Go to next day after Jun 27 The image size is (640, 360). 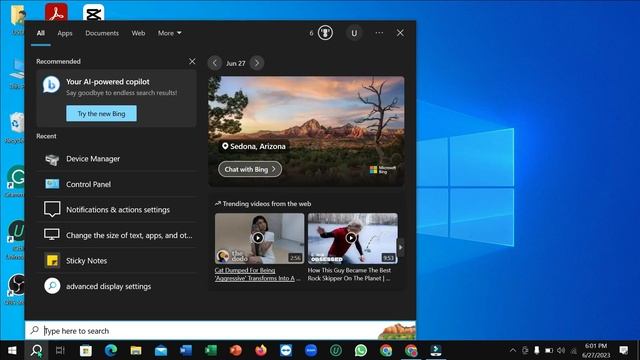pos(257,63)
